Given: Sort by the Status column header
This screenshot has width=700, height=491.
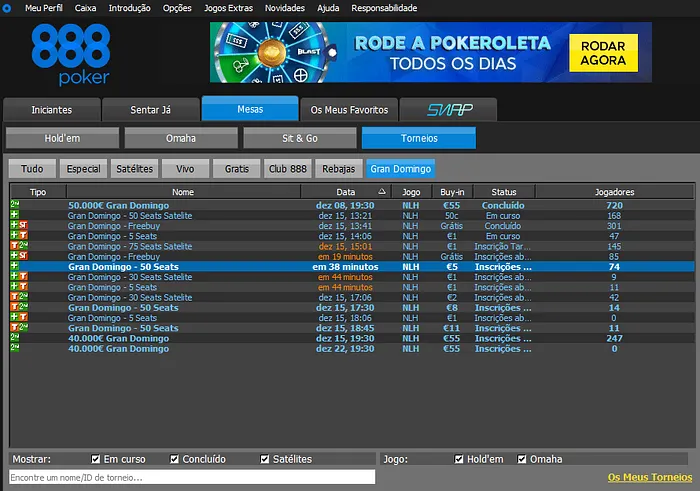Looking at the screenshot, I should pos(504,192).
